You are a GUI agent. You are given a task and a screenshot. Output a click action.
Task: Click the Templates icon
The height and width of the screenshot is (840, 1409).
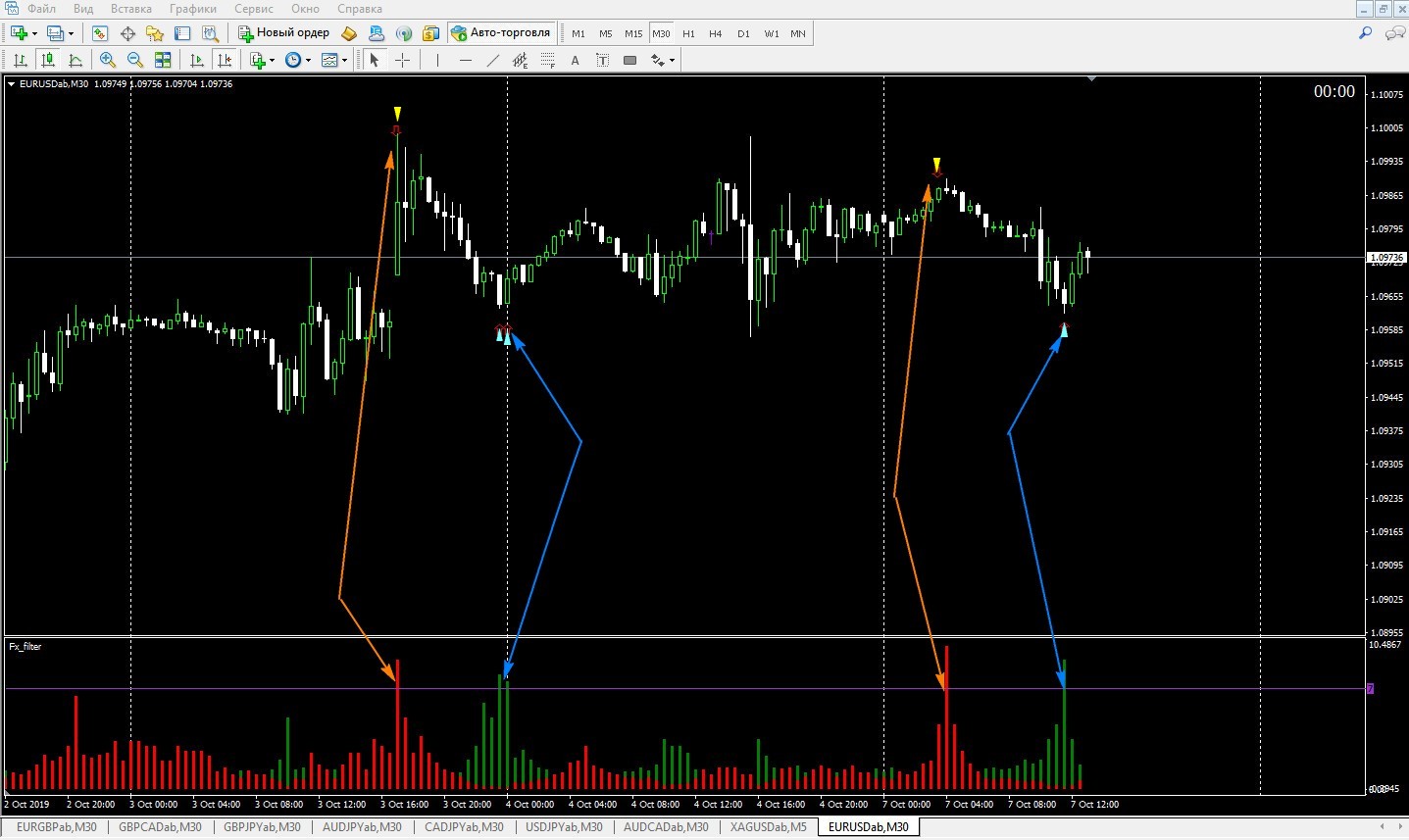(x=329, y=60)
